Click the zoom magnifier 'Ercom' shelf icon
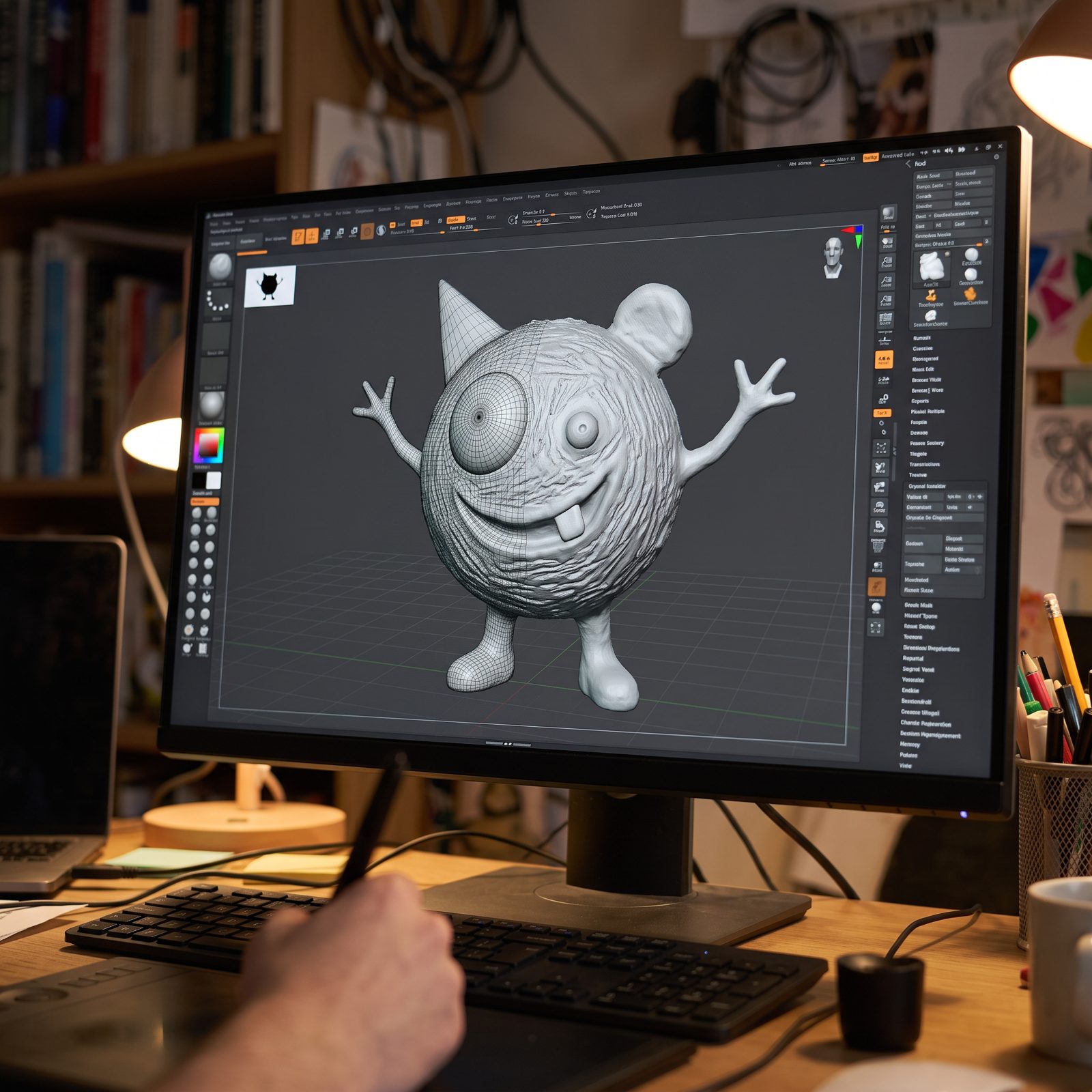This screenshot has width=1092, height=1092. point(887,261)
